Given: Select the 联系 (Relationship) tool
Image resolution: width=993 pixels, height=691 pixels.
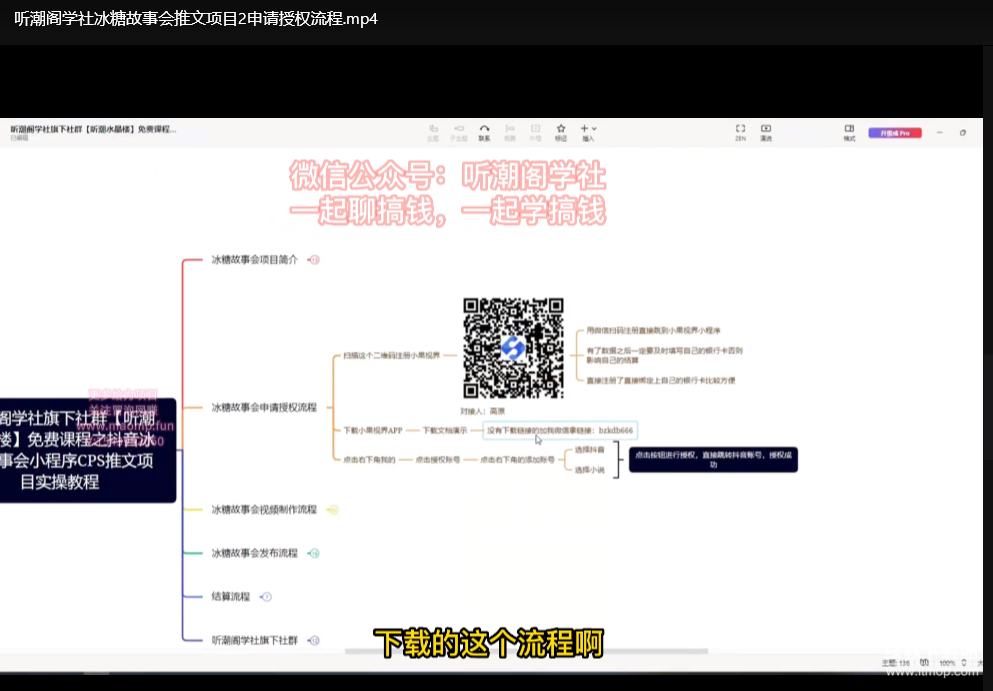Looking at the screenshot, I should (x=484, y=131).
